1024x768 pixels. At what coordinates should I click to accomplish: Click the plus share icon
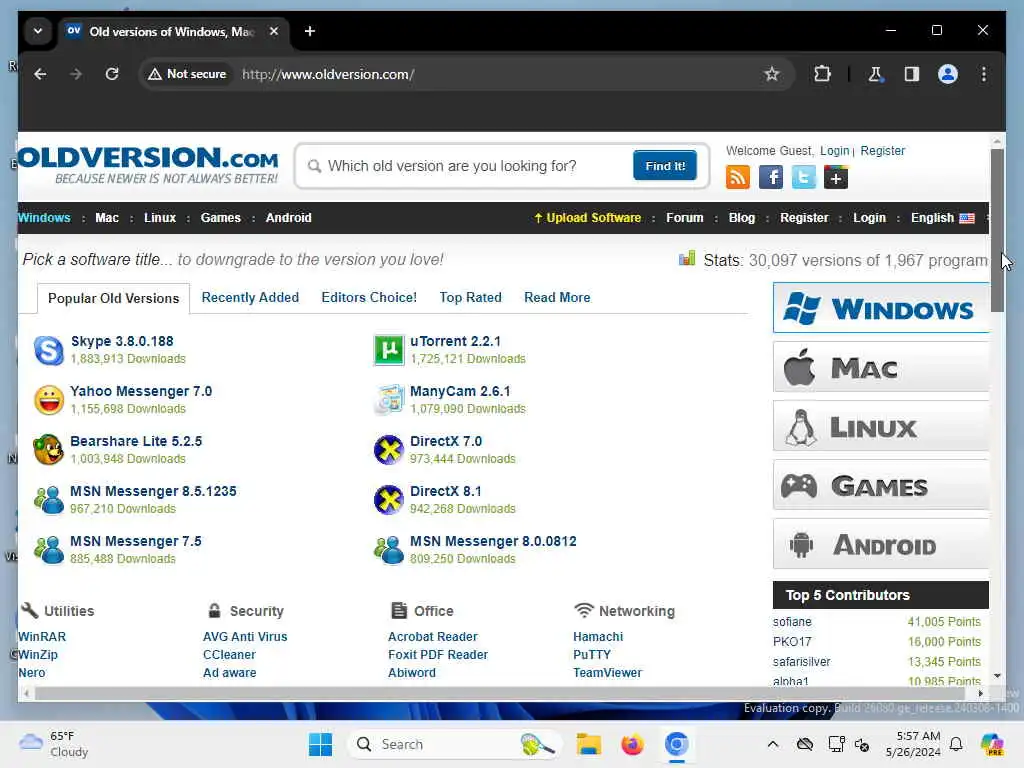click(836, 177)
